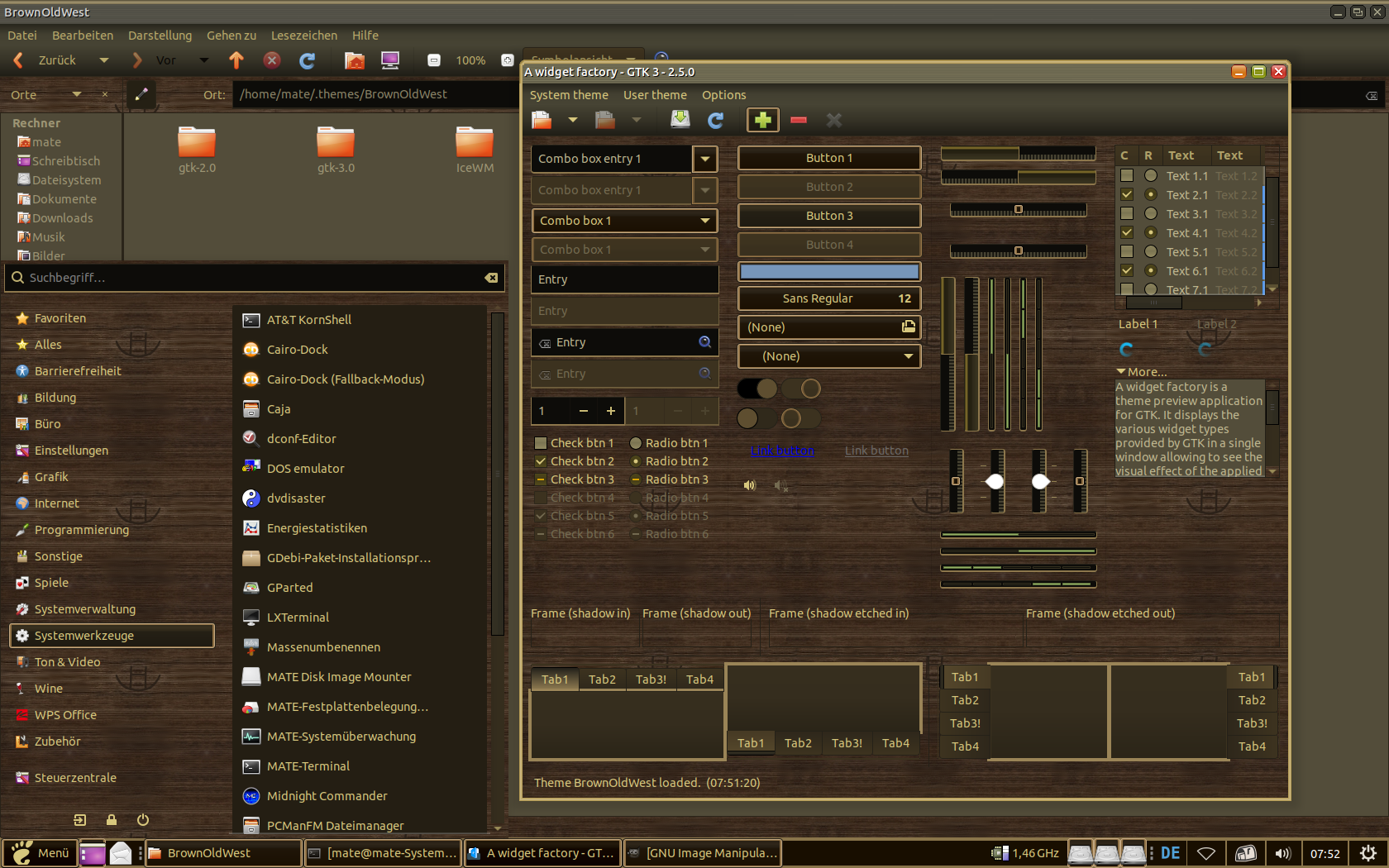Open the Zurück history dropdown arrow
The width and height of the screenshot is (1389, 868).
coord(103,60)
